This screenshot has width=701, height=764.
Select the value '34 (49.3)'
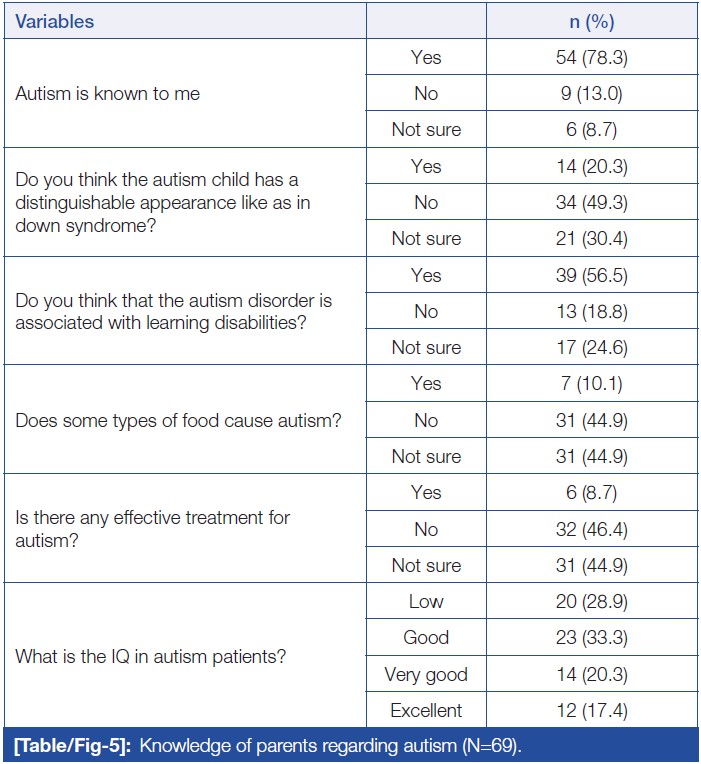pyautogui.click(x=592, y=203)
